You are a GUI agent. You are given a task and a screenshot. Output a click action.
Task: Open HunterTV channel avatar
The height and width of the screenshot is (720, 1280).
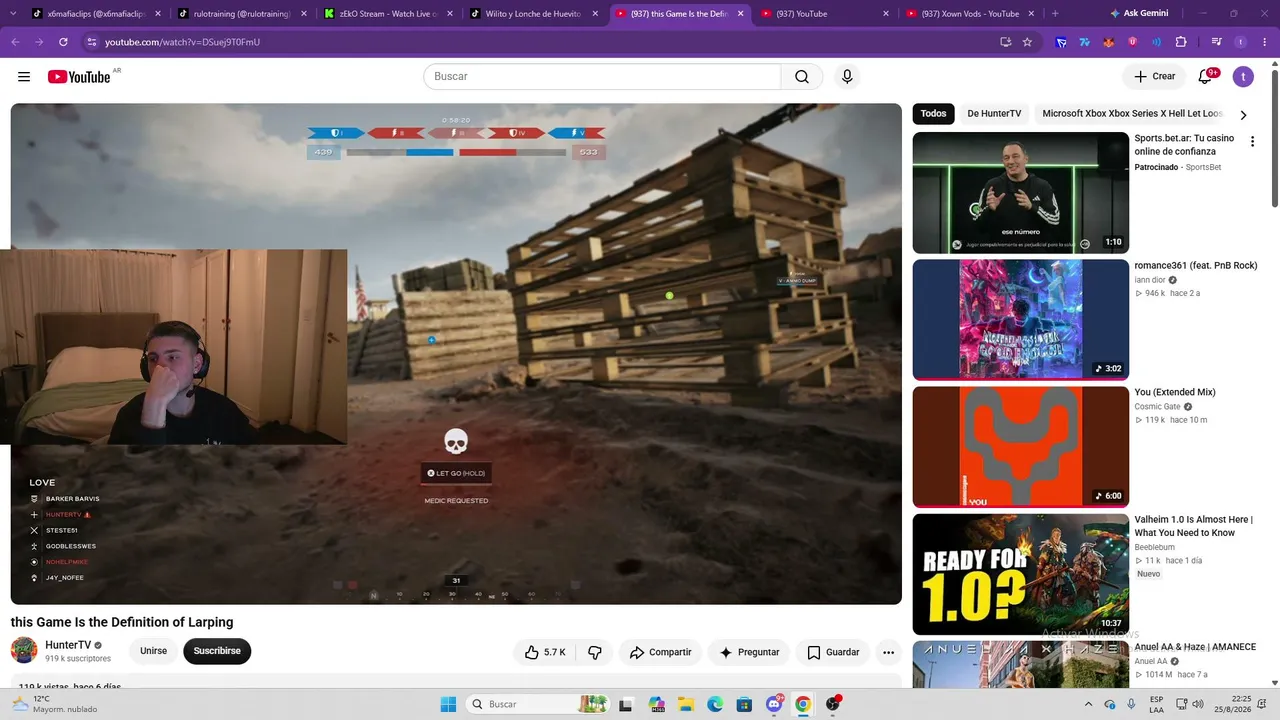(x=24, y=651)
